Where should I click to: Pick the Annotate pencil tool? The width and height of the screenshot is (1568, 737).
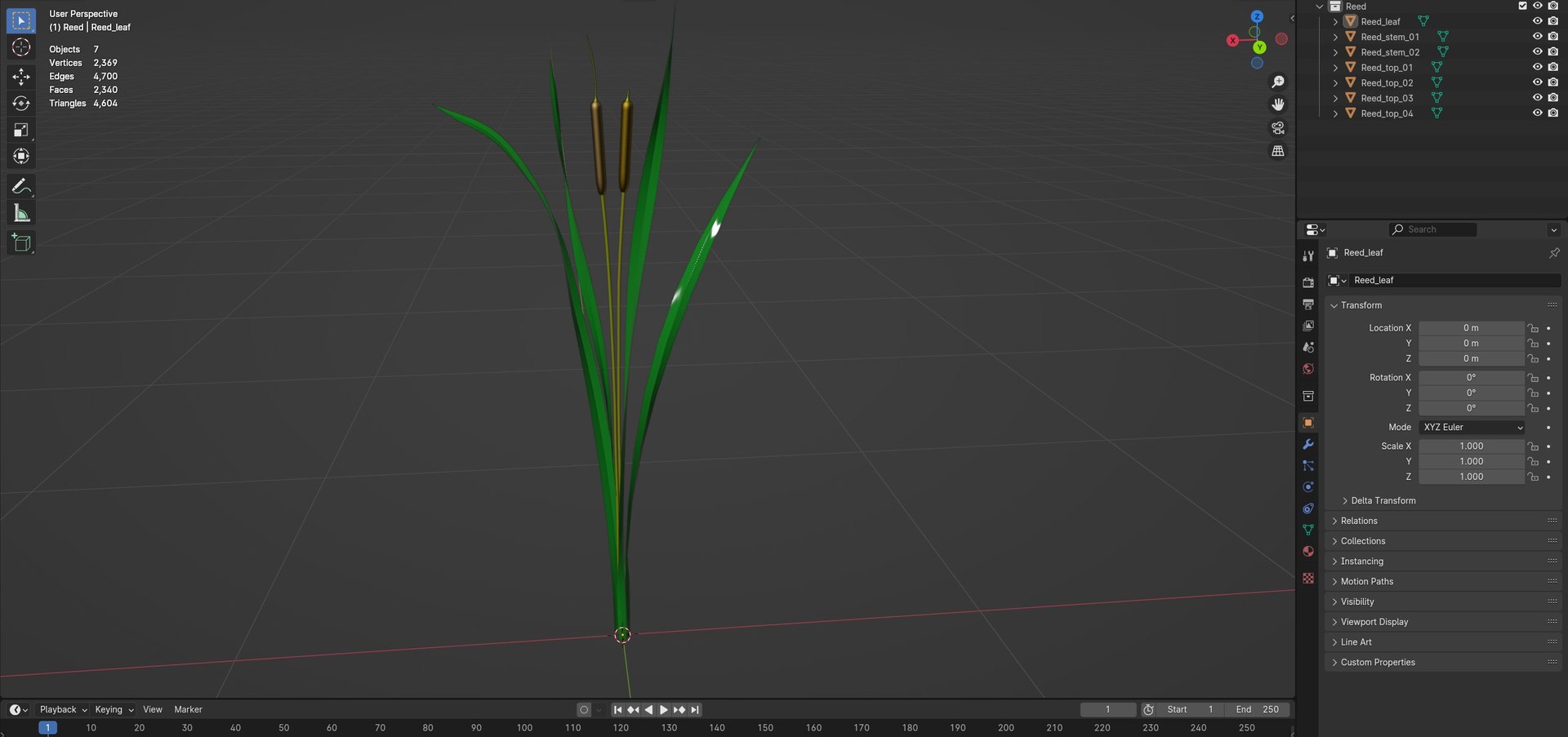pyautogui.click(x=21, y=187)
